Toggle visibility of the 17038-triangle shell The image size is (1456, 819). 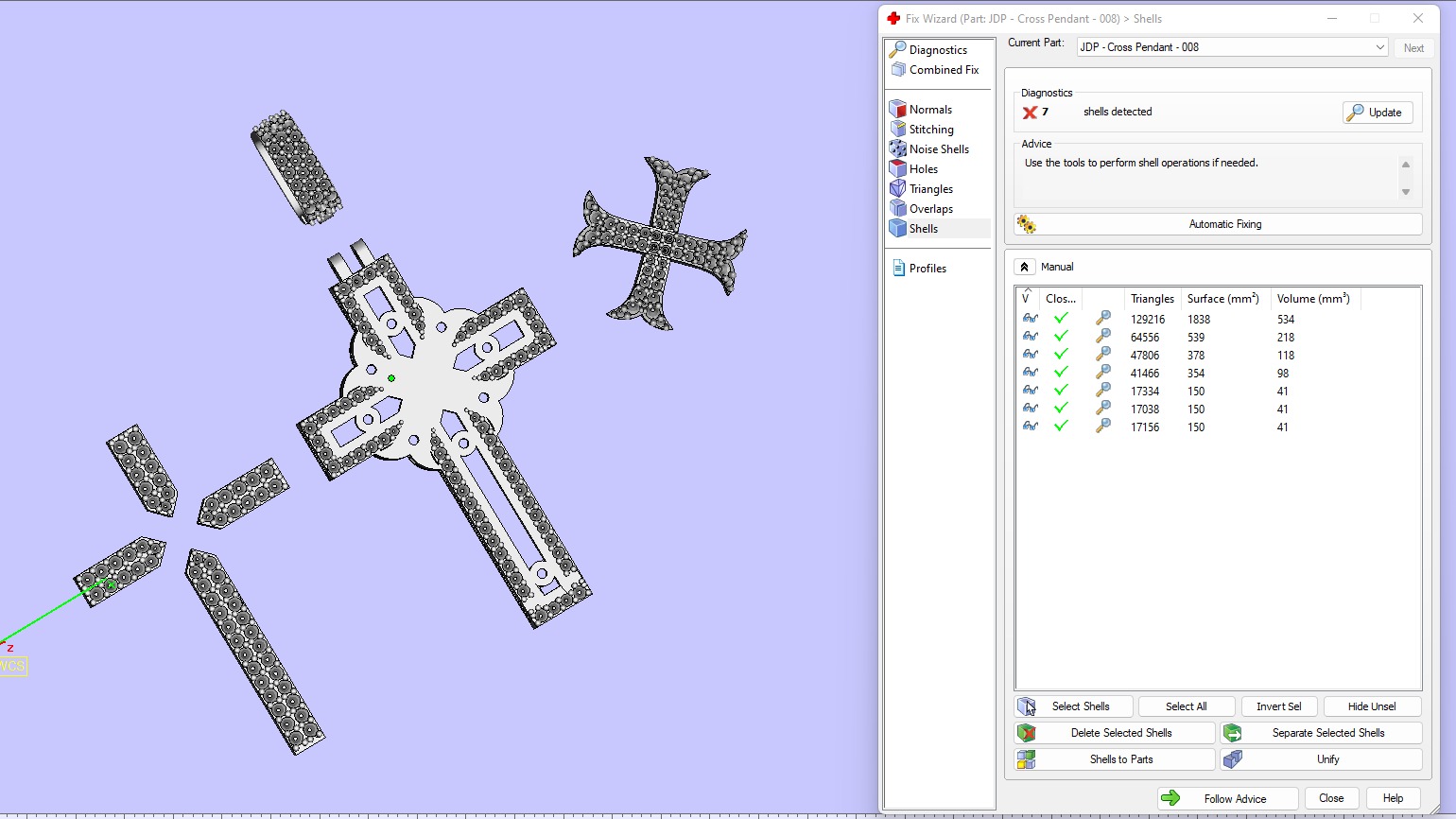click(1031, 409)
